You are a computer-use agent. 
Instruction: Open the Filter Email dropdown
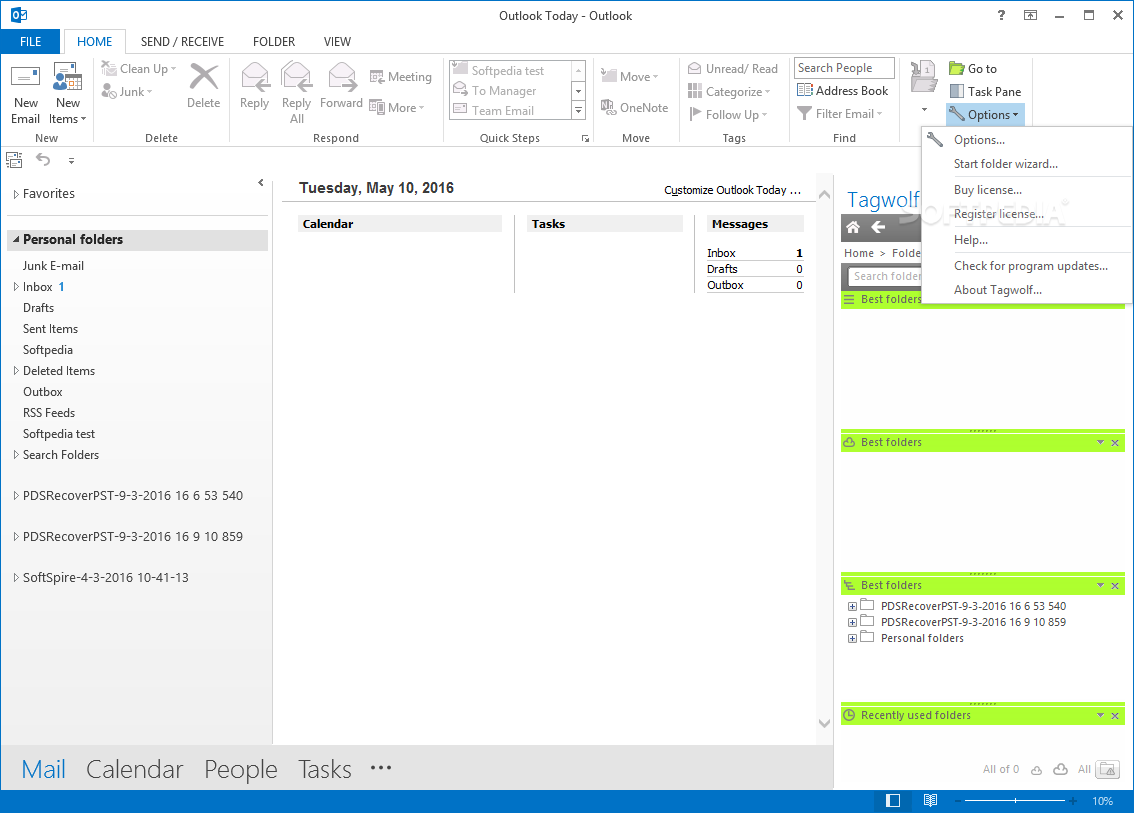[x=840, y=114]
